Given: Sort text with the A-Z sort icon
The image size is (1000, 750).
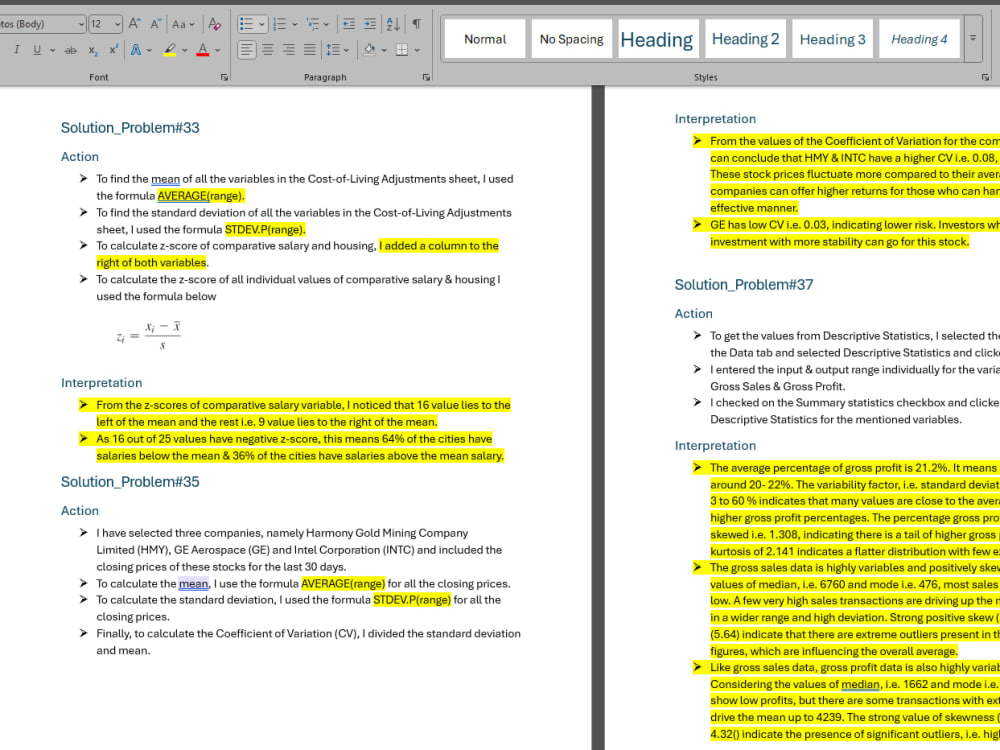Looking at the screenshot, I should 393,24.
